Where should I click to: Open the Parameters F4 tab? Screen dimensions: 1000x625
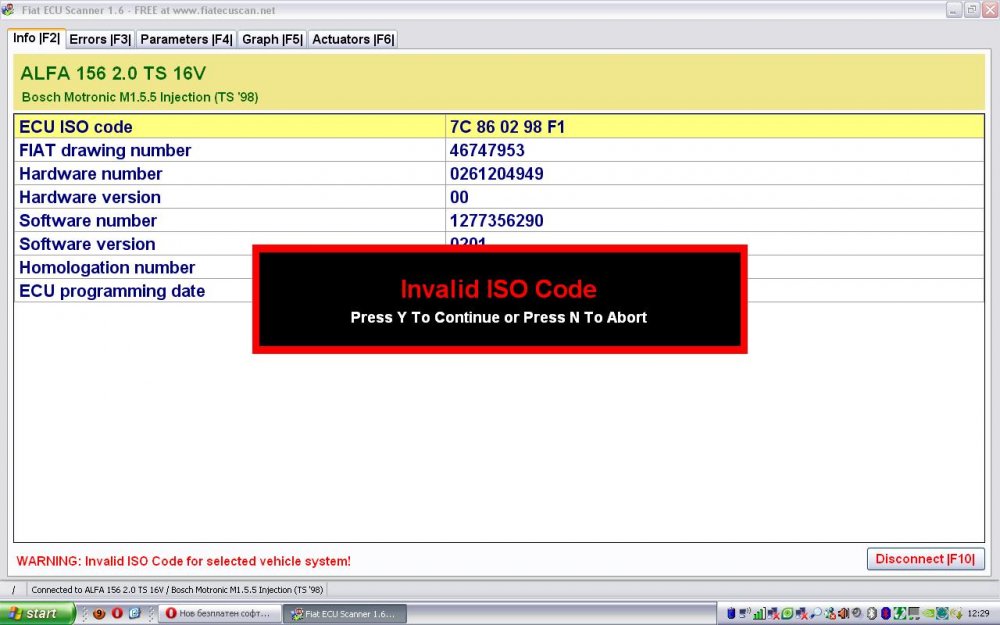(186, 39)
